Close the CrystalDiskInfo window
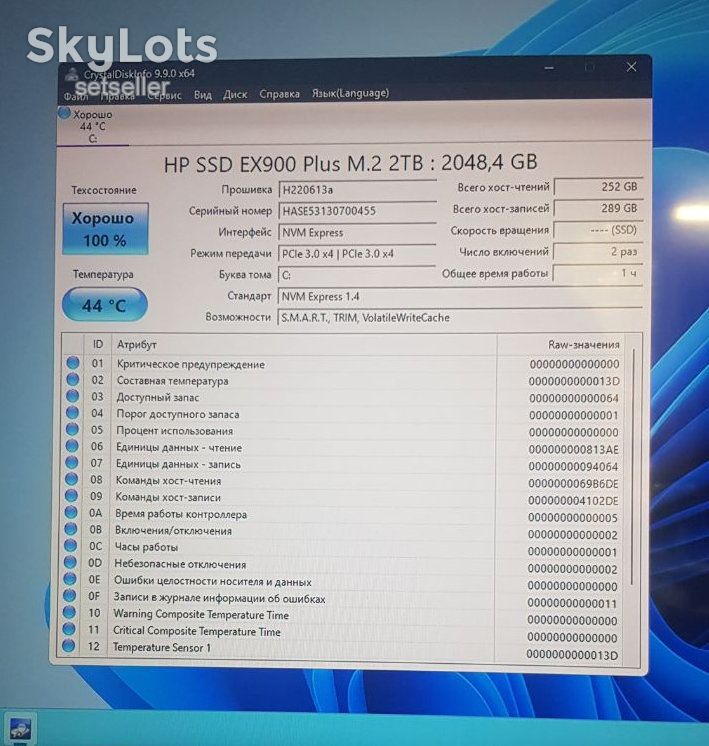 631,67
